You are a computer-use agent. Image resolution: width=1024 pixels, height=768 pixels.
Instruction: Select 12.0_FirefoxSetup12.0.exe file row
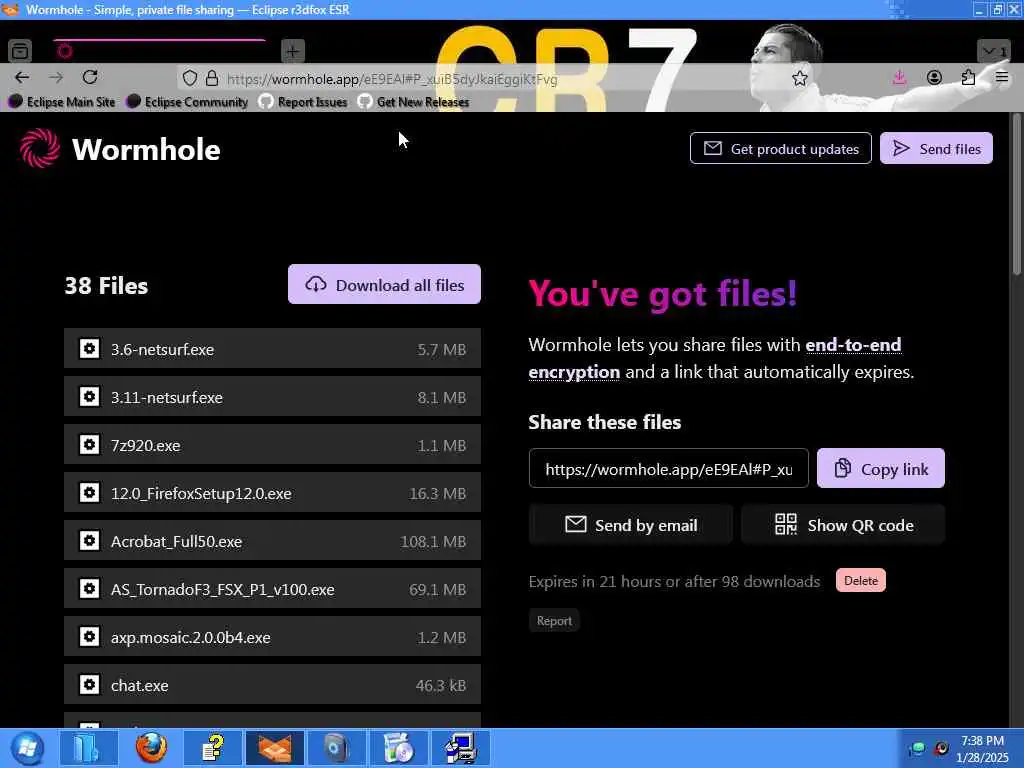272,492
